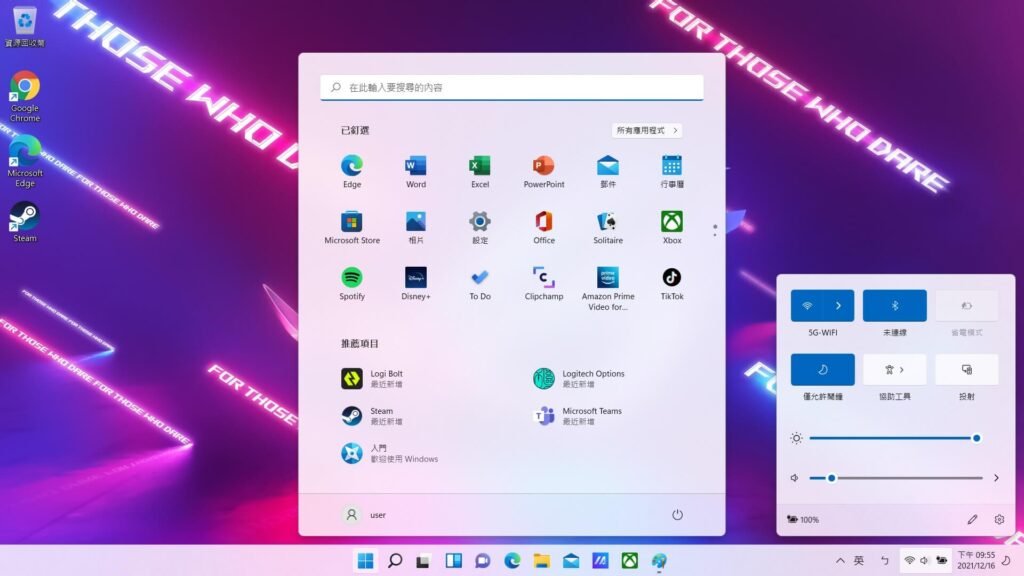The height and width of the screenshot is (576, 1024).
Task: Open Xbox app on taskbar
Action: [630, 560]
